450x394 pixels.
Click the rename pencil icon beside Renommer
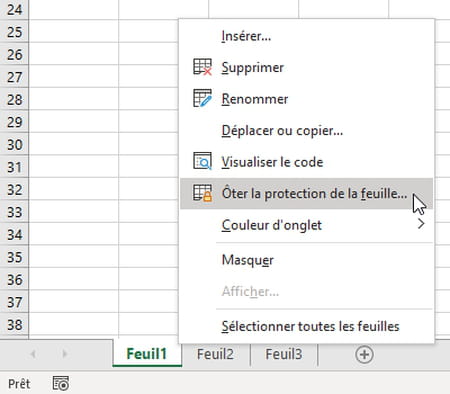point(202,98)
